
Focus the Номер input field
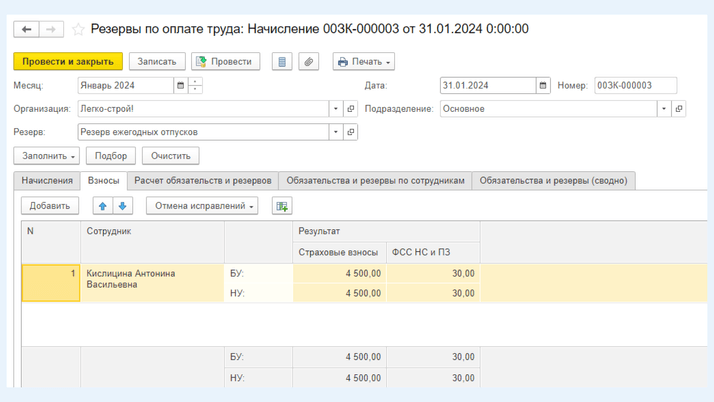click(x=635, y=86)
